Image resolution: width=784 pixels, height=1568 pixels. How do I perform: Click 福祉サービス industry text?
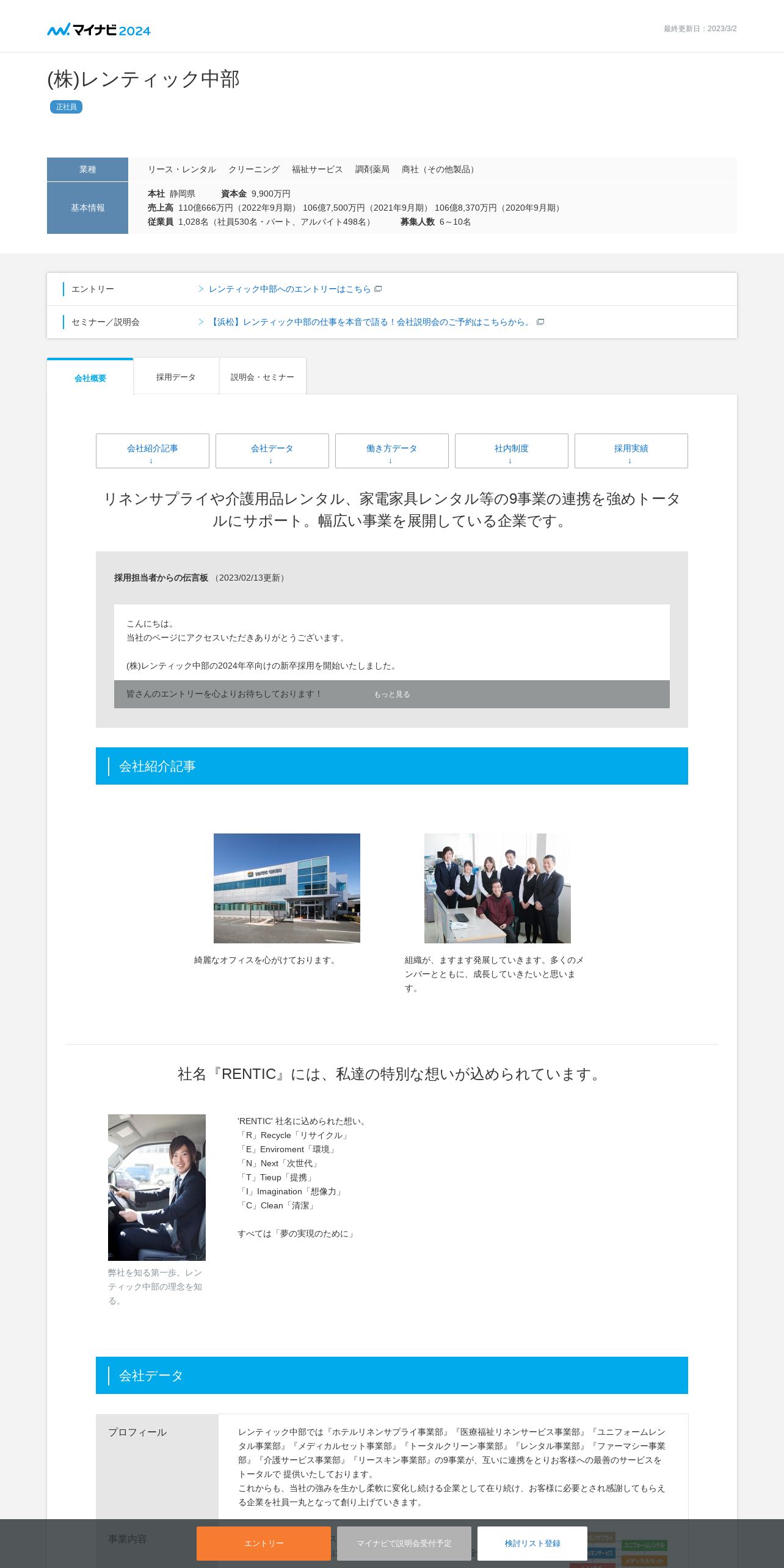click(318, 169)
